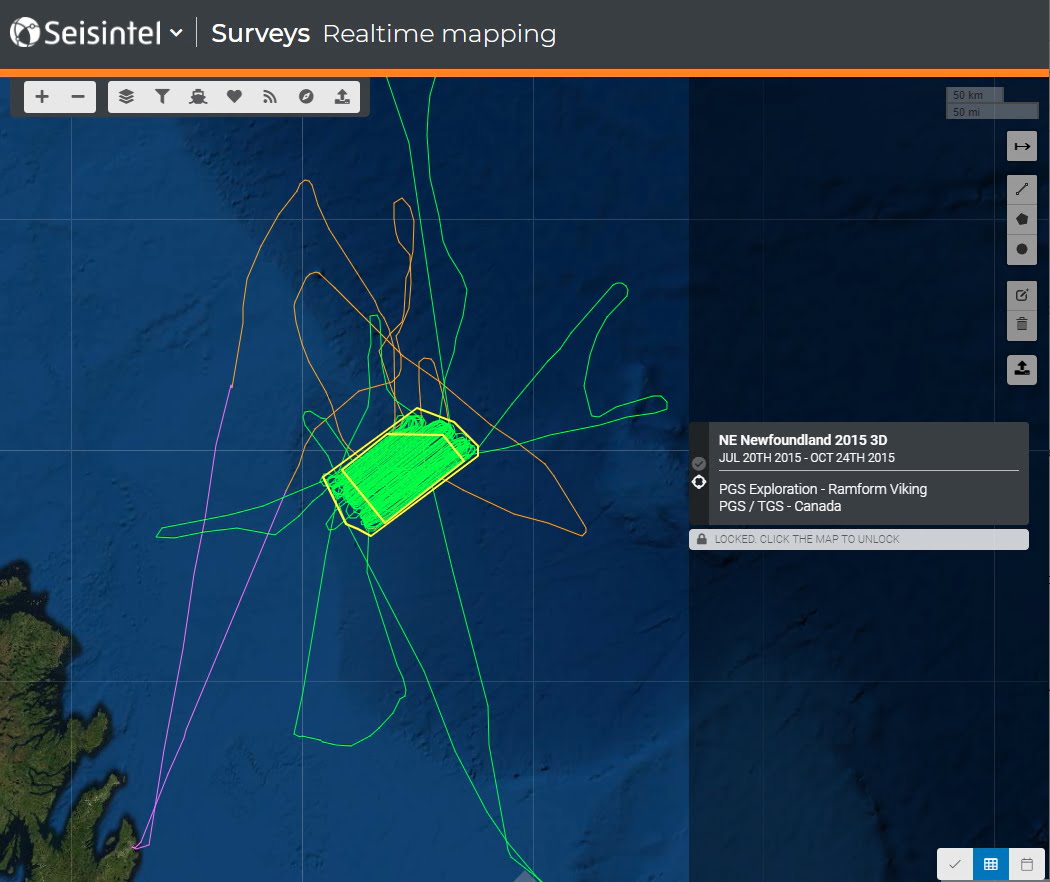This screenshot has width=1050, height=882.
Task: Expand the measurement arrow panel on the right
Action: [1021, 146]
